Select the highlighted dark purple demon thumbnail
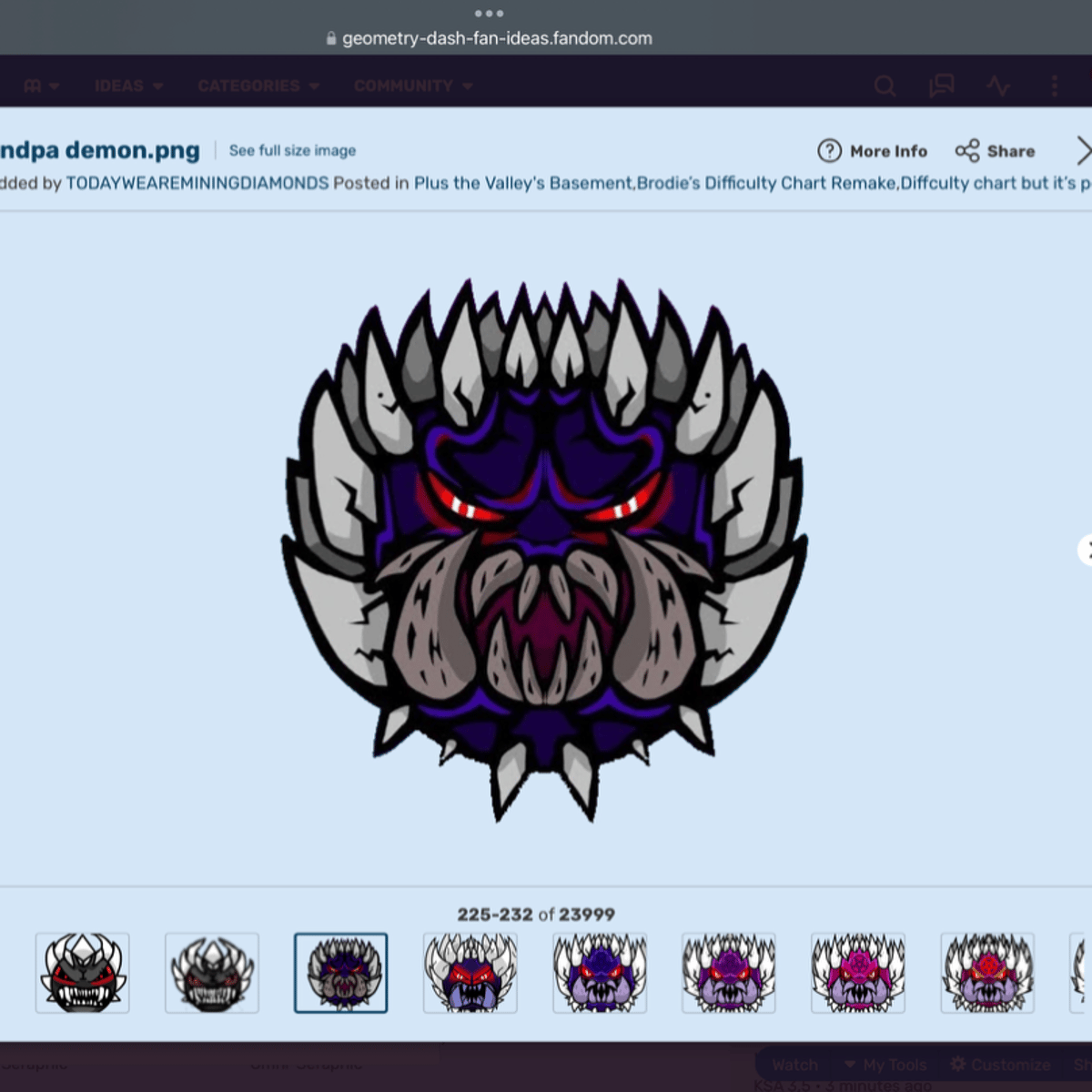Image resolution: width=1092 pixels, height=1092 pixels. (341, 973)
